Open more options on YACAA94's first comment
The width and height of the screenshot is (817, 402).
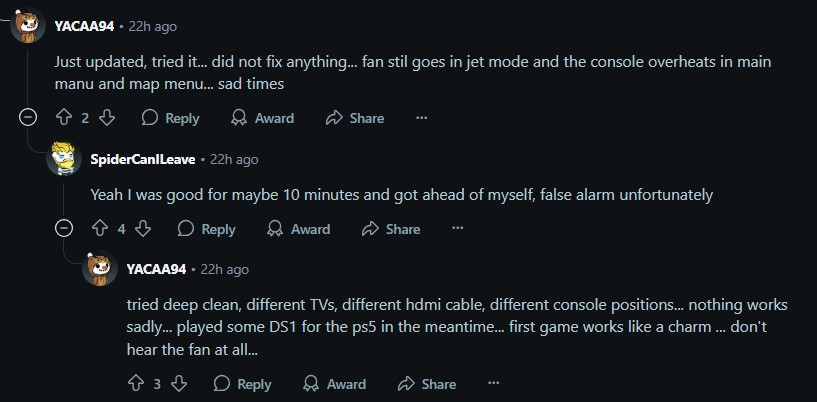point(422,118)
